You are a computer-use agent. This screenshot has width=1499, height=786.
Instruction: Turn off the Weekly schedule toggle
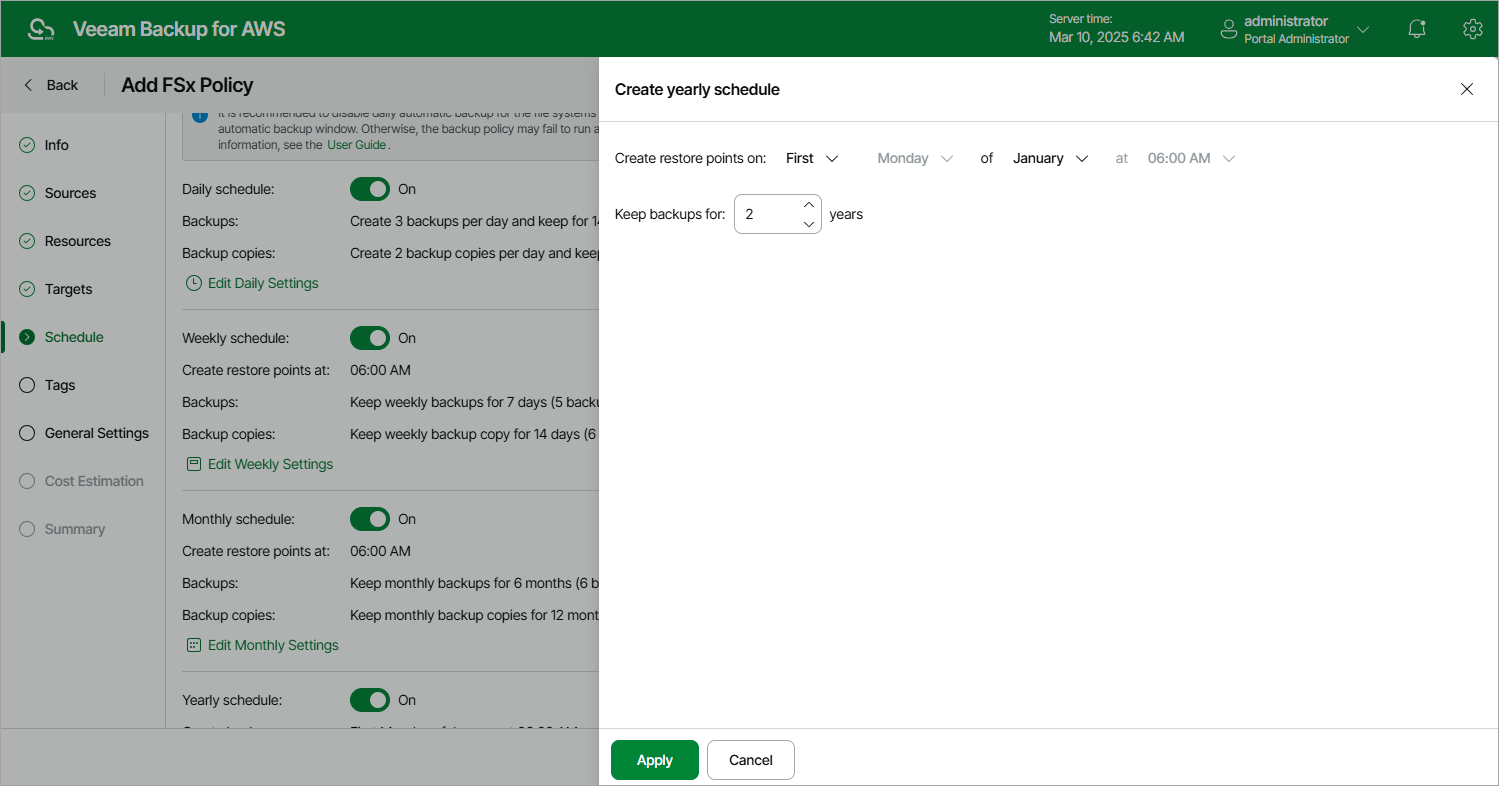[x=370, y=338]
